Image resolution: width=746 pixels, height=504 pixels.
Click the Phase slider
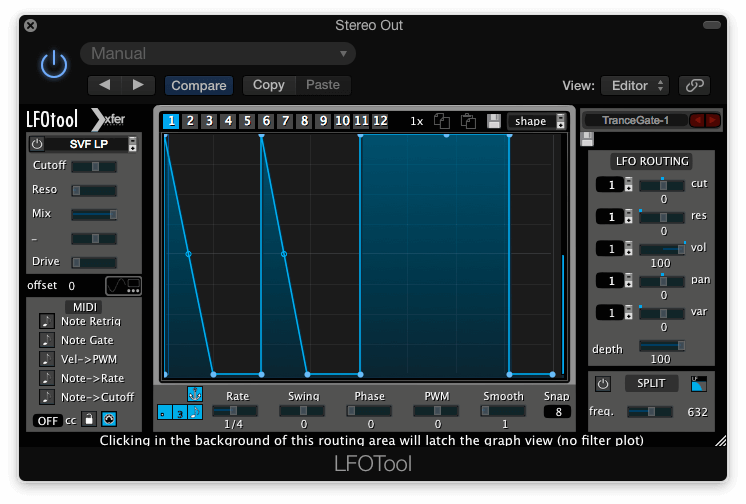(369, 411)
